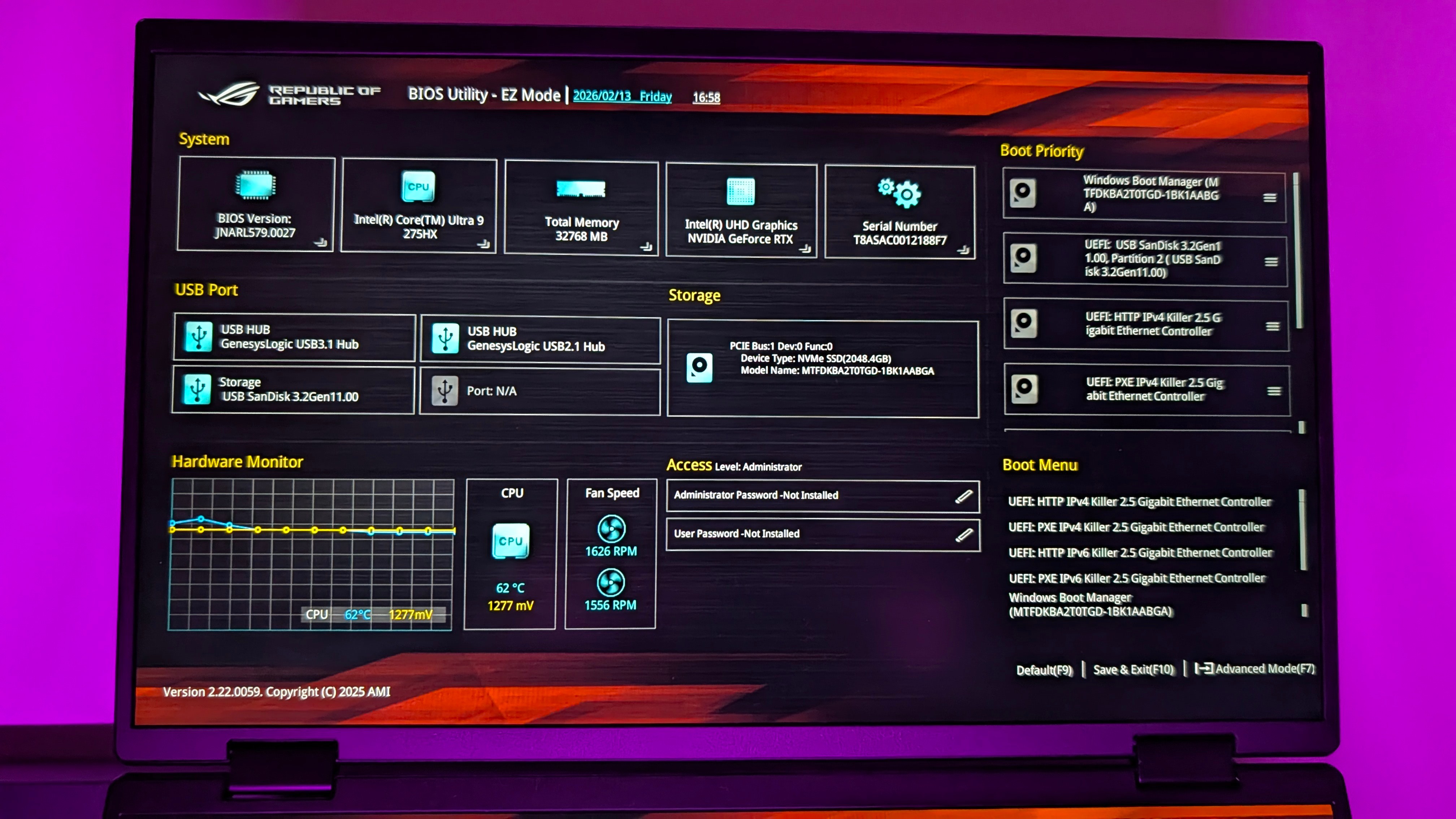The image size is (1456, 819).
Task: Click the drag handle of the USB SanDisk boot entry
Action: (x=1271, y=262)
